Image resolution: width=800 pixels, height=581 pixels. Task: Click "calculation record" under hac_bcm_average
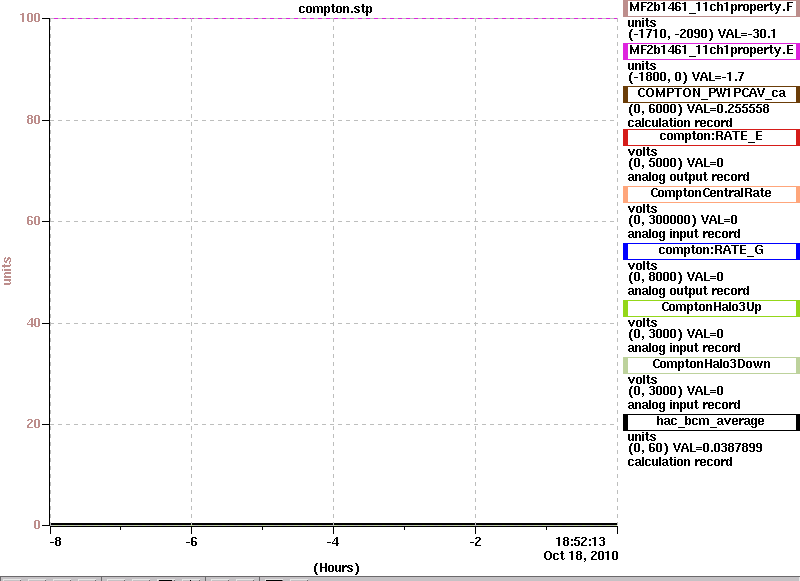coord(680,462)
